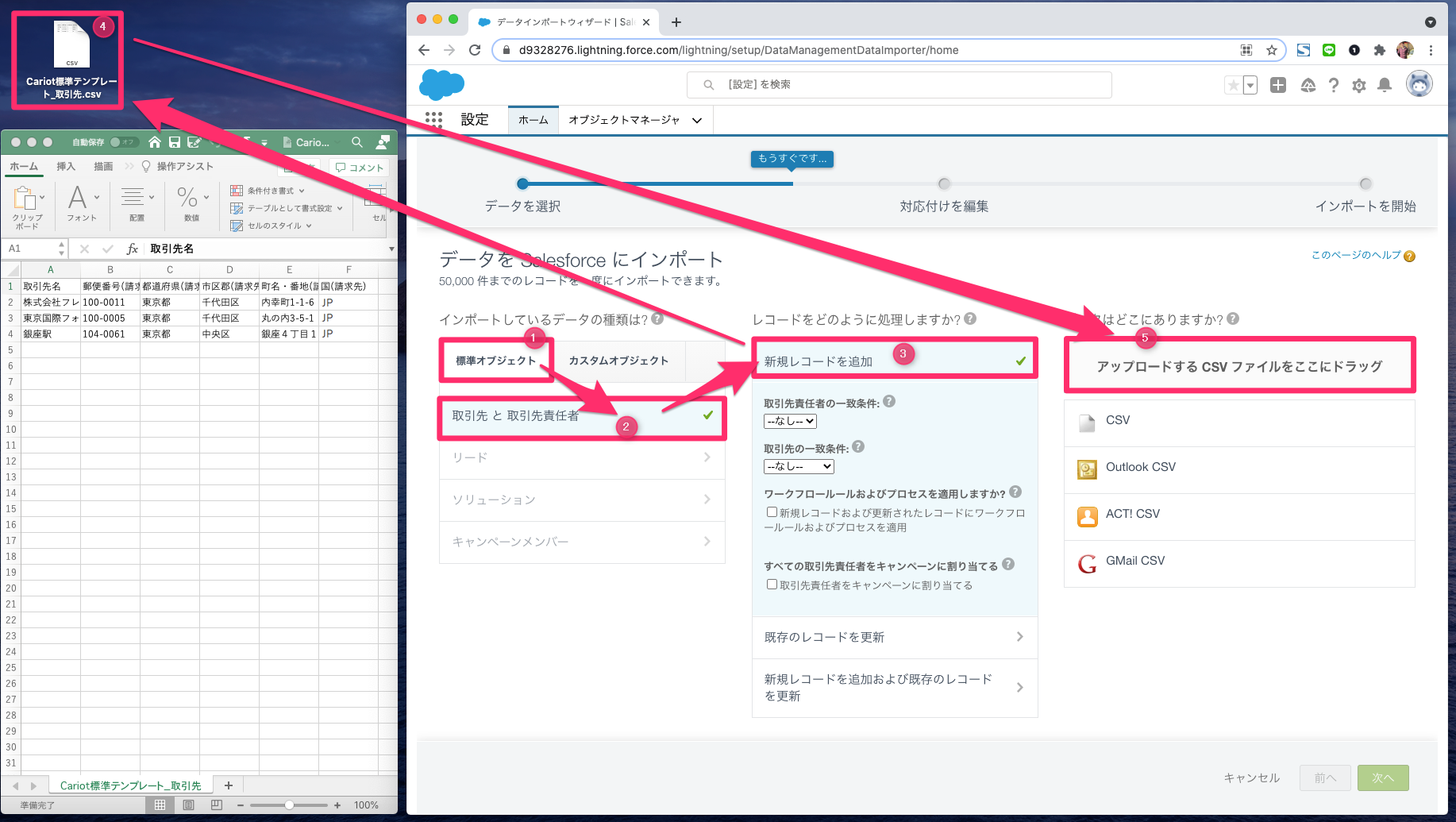1456x822 pixels.
Task: Expand オブジェクトマネージャ tab chevron
Action: 697,121
